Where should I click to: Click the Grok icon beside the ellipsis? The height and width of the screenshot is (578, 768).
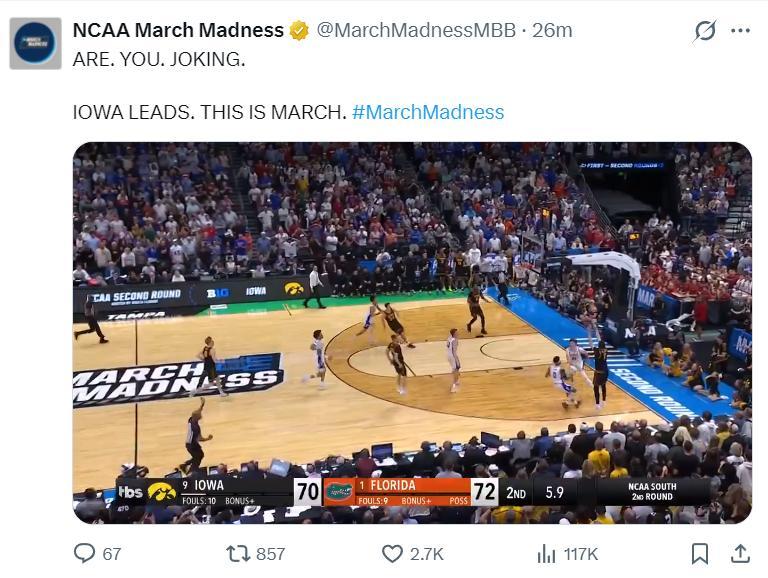[x=705, y=31]
